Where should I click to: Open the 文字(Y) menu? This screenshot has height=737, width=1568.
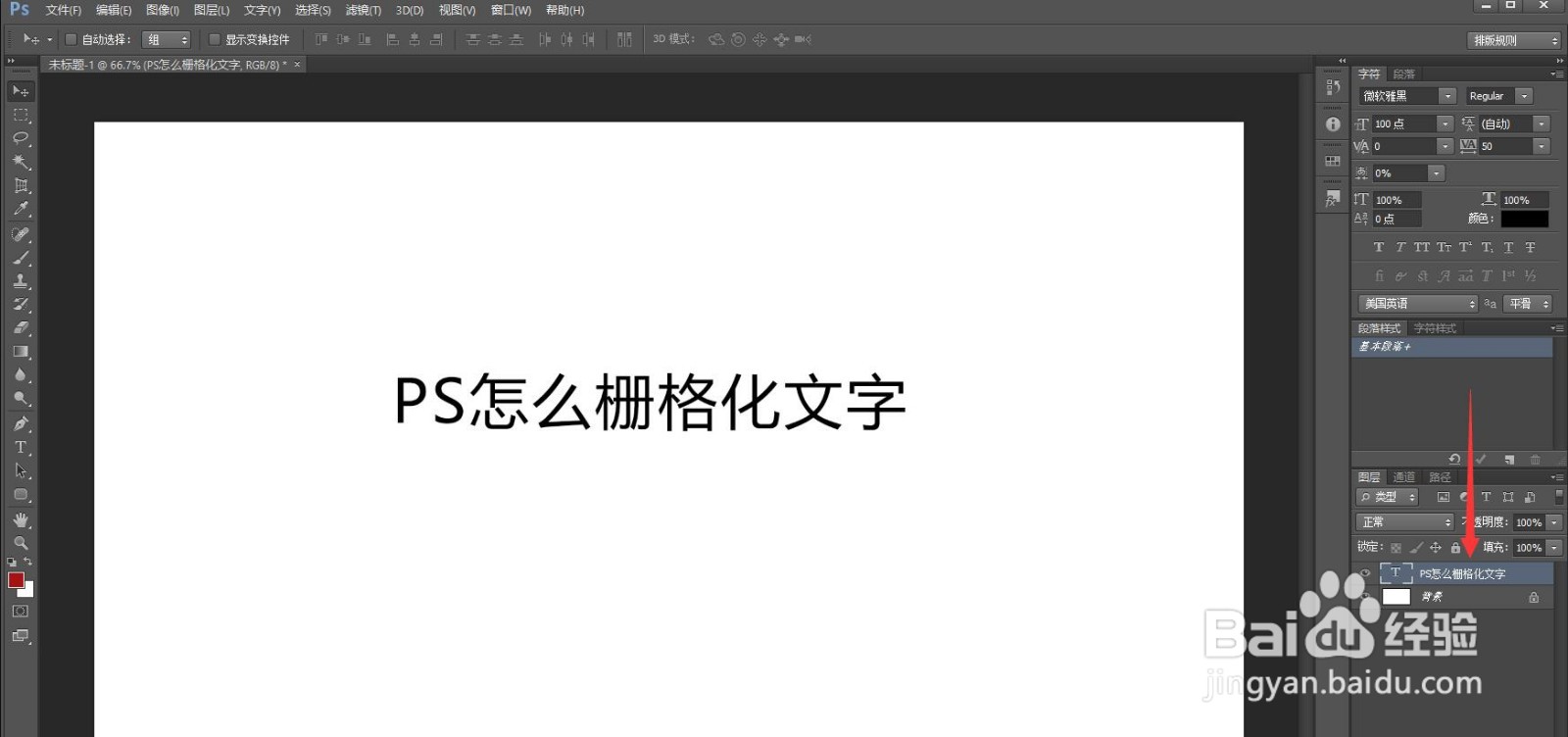click(x=263, y=10)
